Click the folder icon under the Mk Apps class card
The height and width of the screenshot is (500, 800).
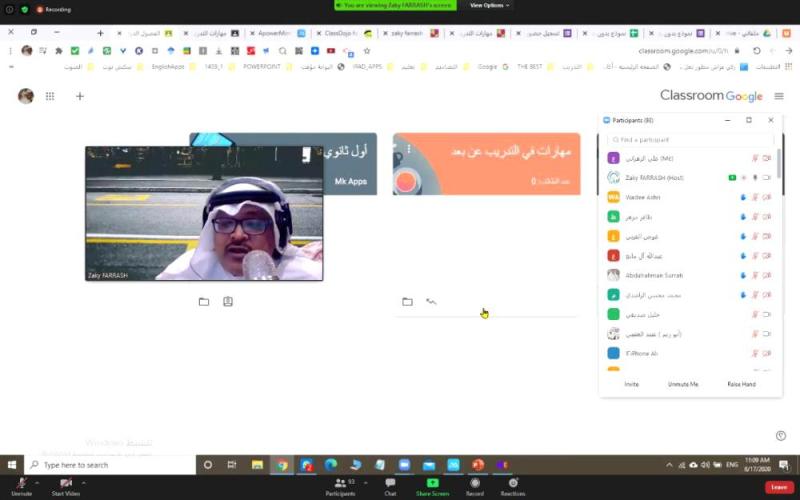(204, 302)
